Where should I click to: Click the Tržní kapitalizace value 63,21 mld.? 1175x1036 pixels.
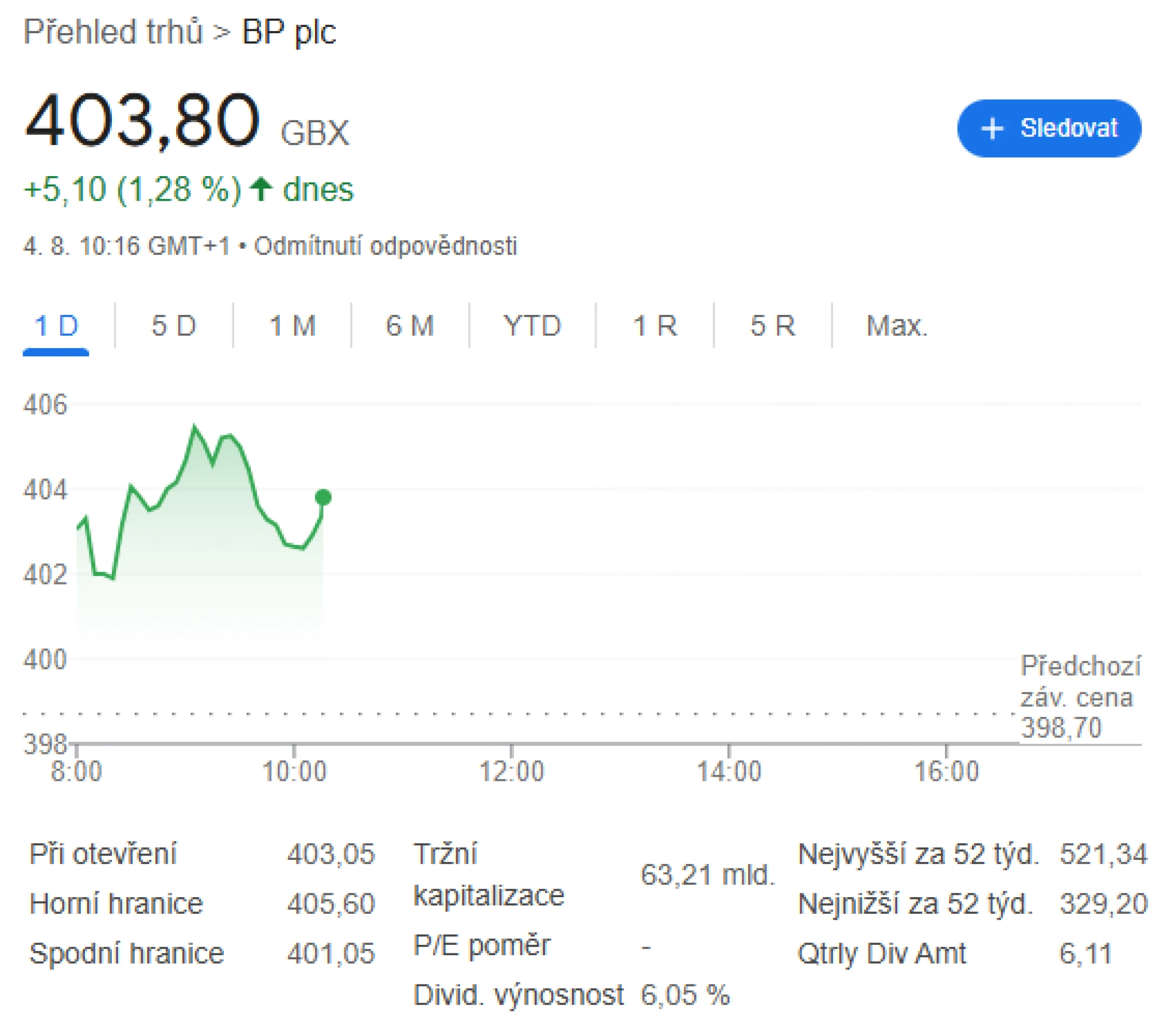click(708, 875)
